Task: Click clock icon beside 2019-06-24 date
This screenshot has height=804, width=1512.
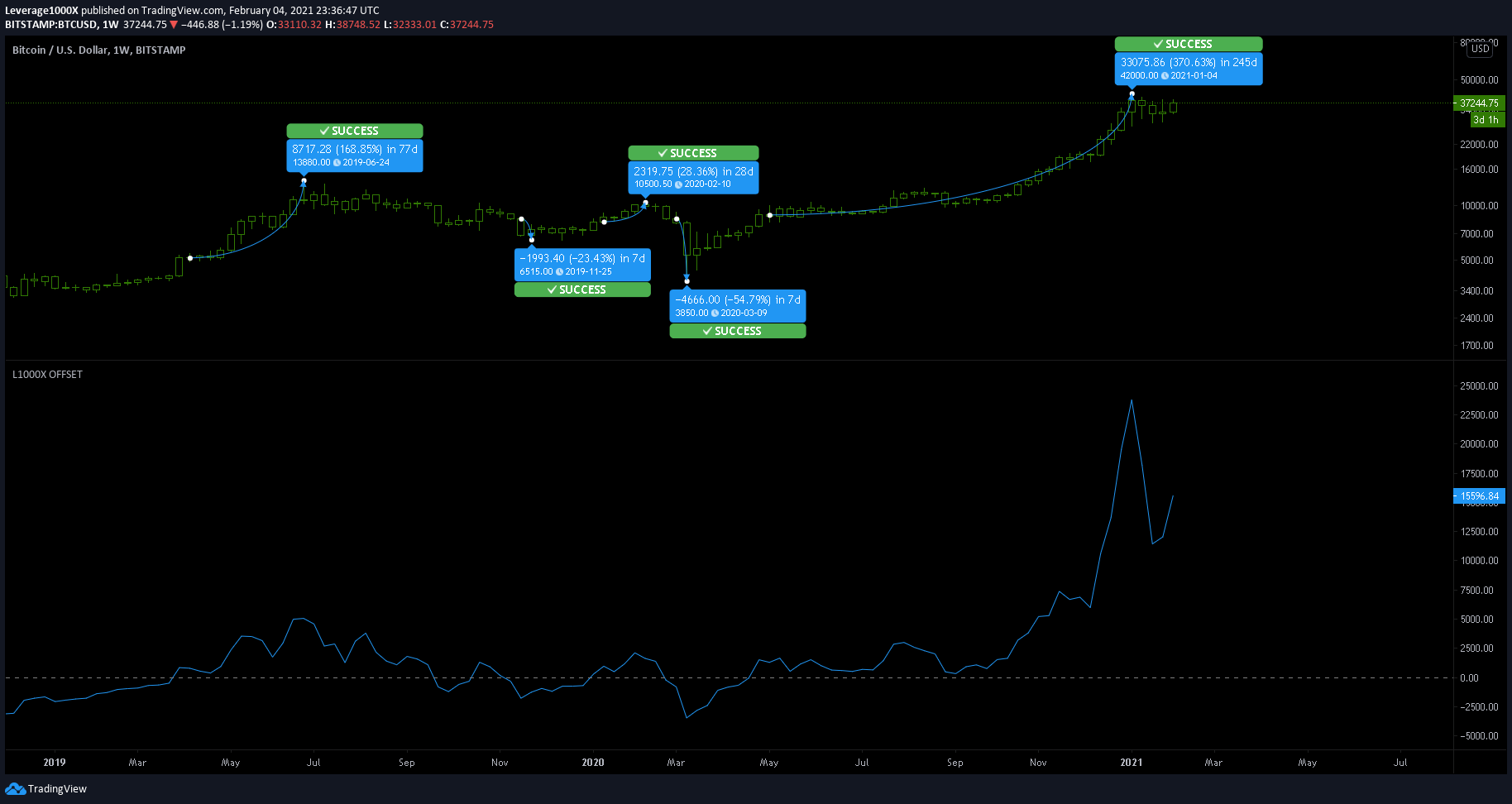Action: (x=337, y=163)
